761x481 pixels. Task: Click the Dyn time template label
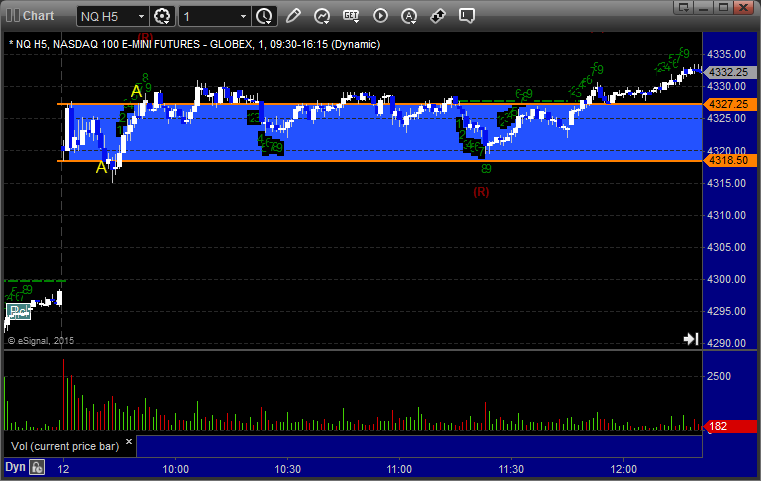(15, 467)
